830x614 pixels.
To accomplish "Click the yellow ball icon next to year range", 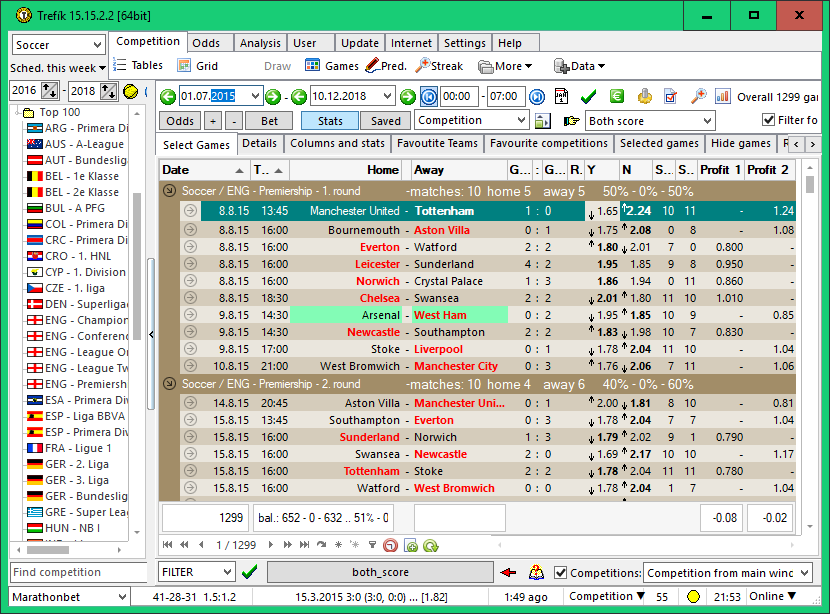I will pos(130,91).
